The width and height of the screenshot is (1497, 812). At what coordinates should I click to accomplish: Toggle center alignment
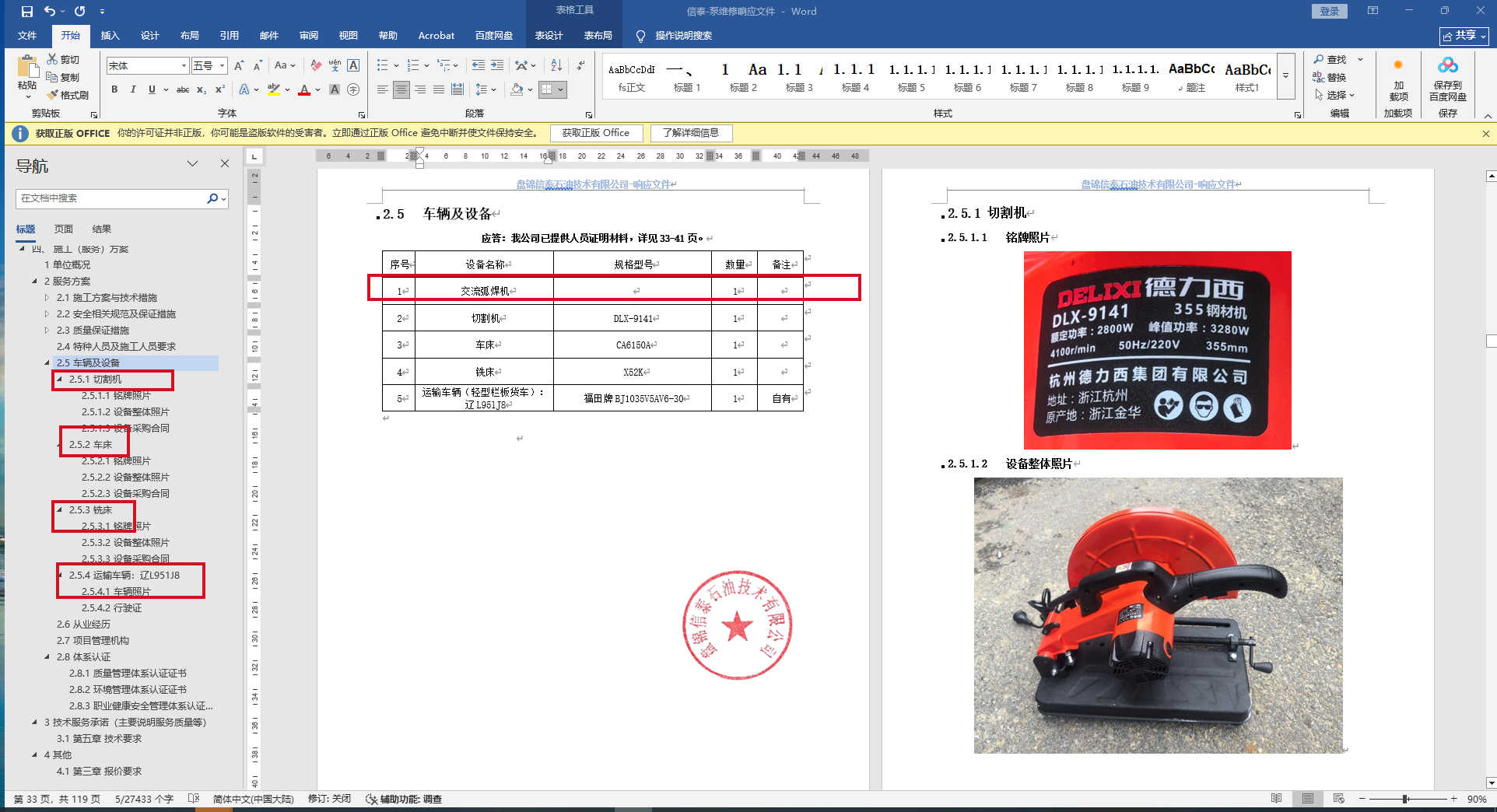tap(401, 90)
